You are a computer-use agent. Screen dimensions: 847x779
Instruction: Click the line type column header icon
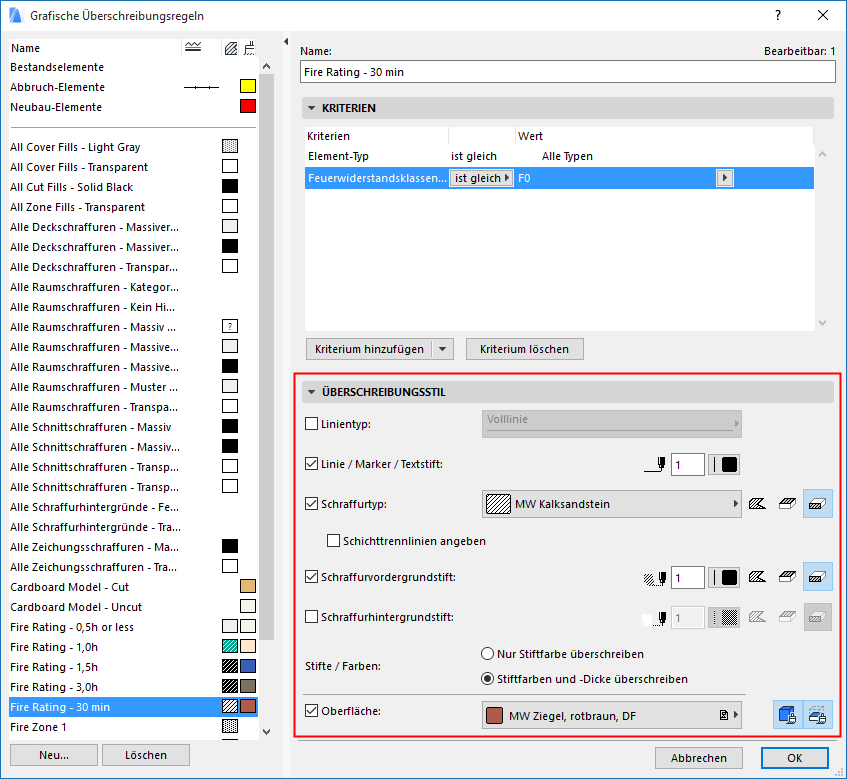tap(193, 48)
